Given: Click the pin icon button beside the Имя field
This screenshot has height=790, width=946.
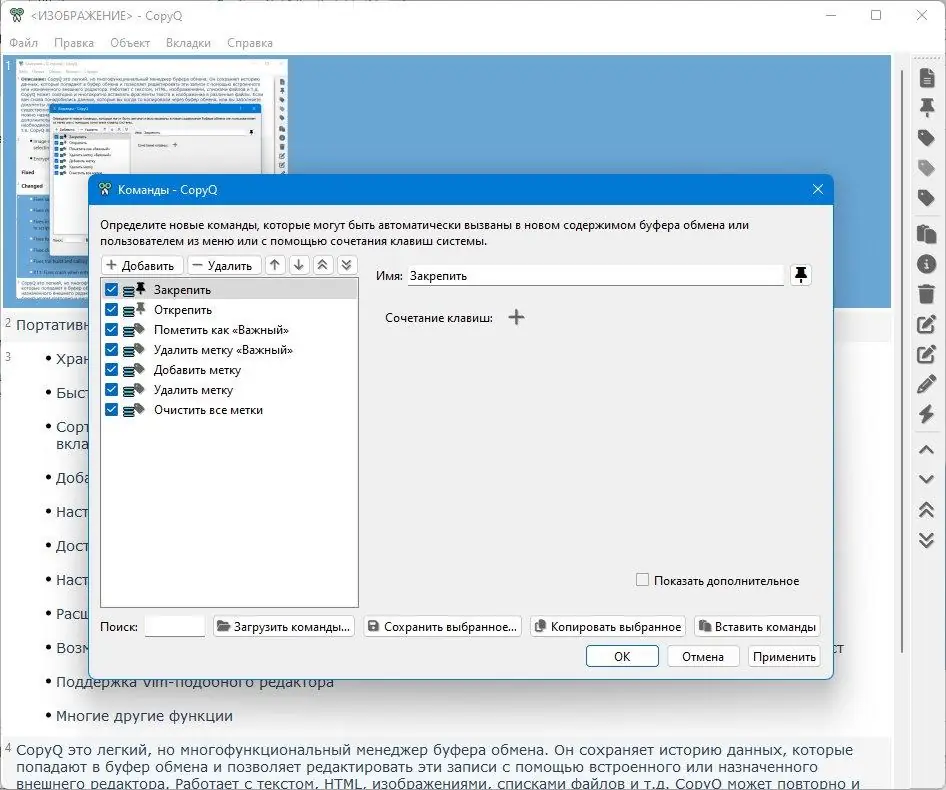Looking at the screenshot, I should coord(801,275).
